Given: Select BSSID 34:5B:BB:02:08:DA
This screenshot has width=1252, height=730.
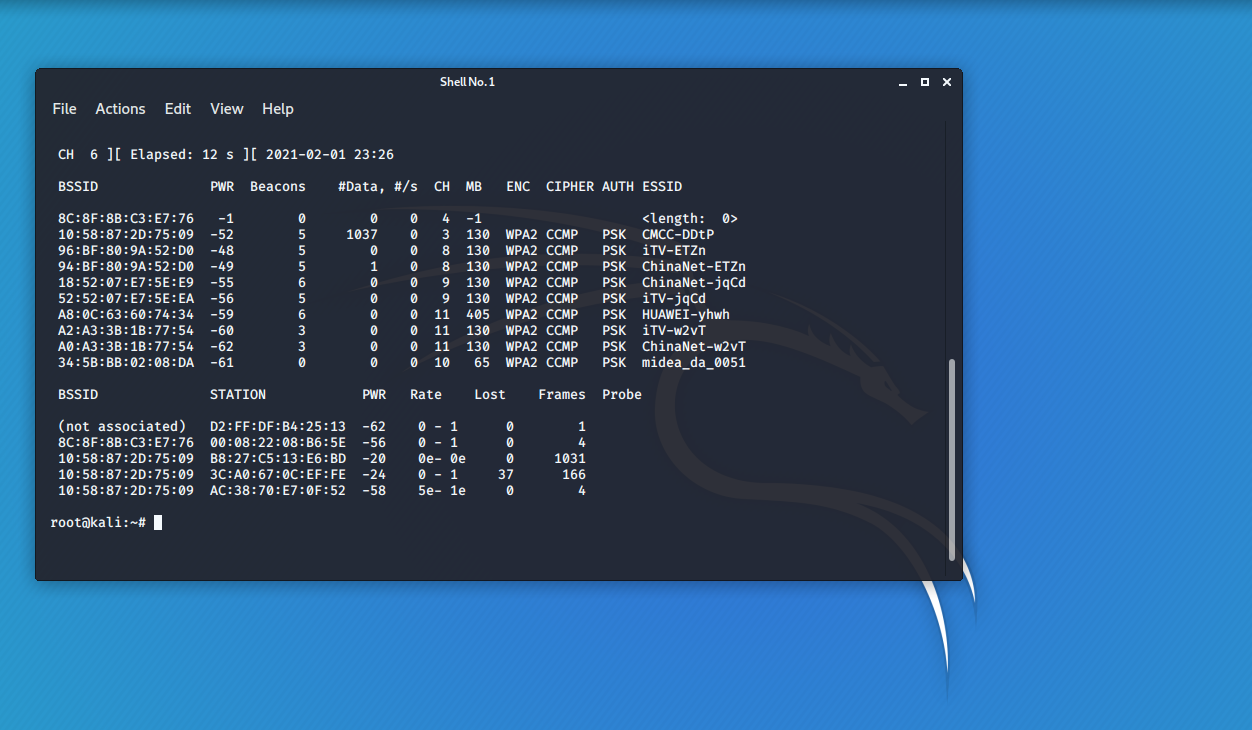Looking at the screenshot, I should pos(126,363).
